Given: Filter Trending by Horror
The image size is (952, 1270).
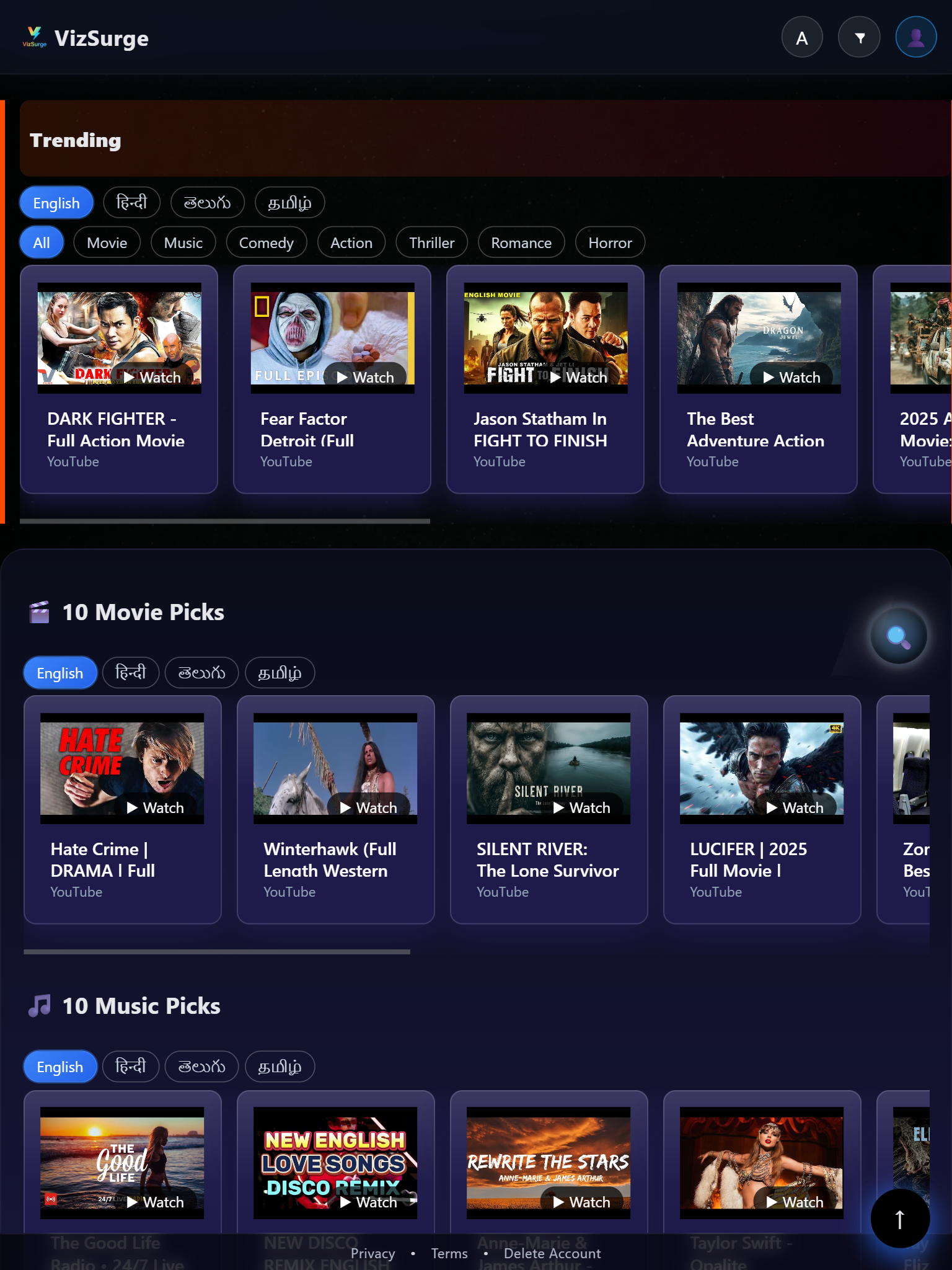Looking at the screenshot, I should 610,242.
